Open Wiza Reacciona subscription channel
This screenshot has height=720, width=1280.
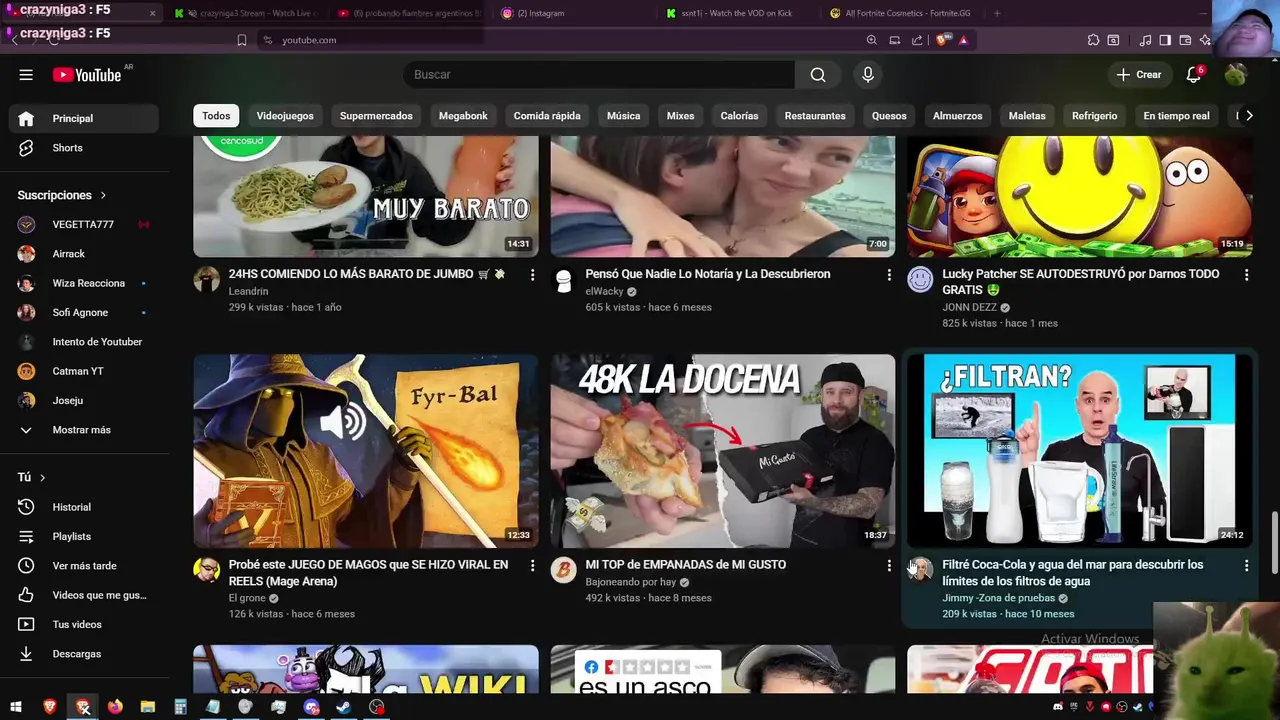[84, 283]
